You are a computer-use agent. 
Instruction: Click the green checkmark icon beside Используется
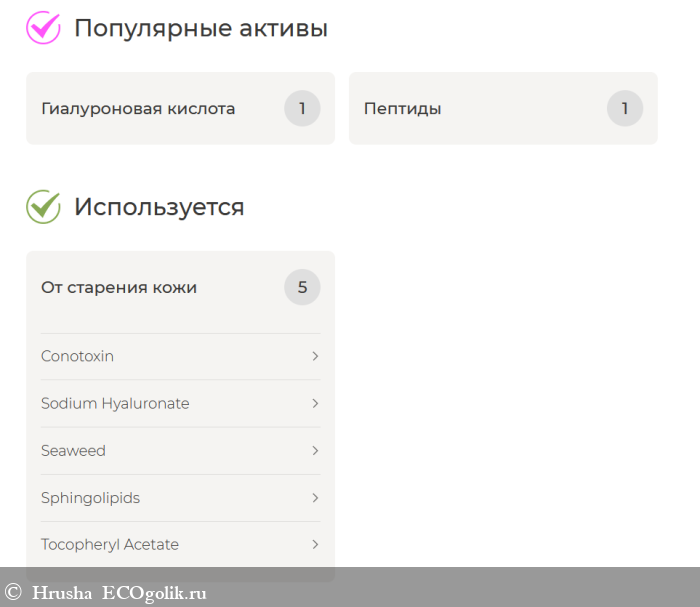[43, 207]
